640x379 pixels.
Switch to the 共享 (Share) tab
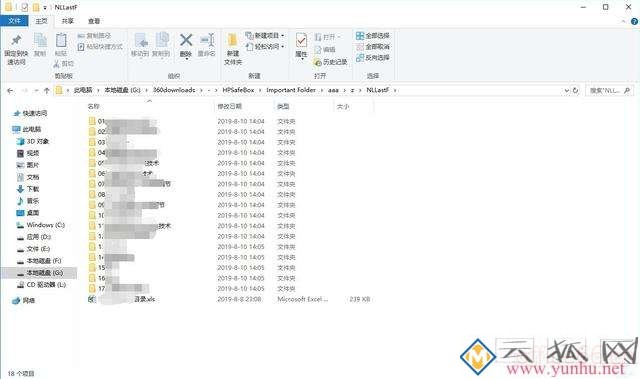tap(68, 21)
